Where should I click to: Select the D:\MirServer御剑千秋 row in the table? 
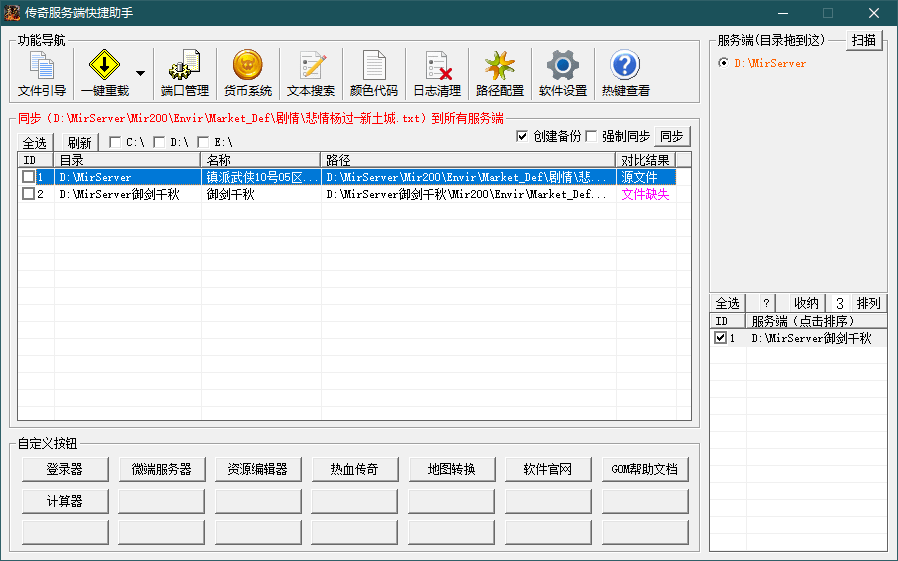coord(118,195)
